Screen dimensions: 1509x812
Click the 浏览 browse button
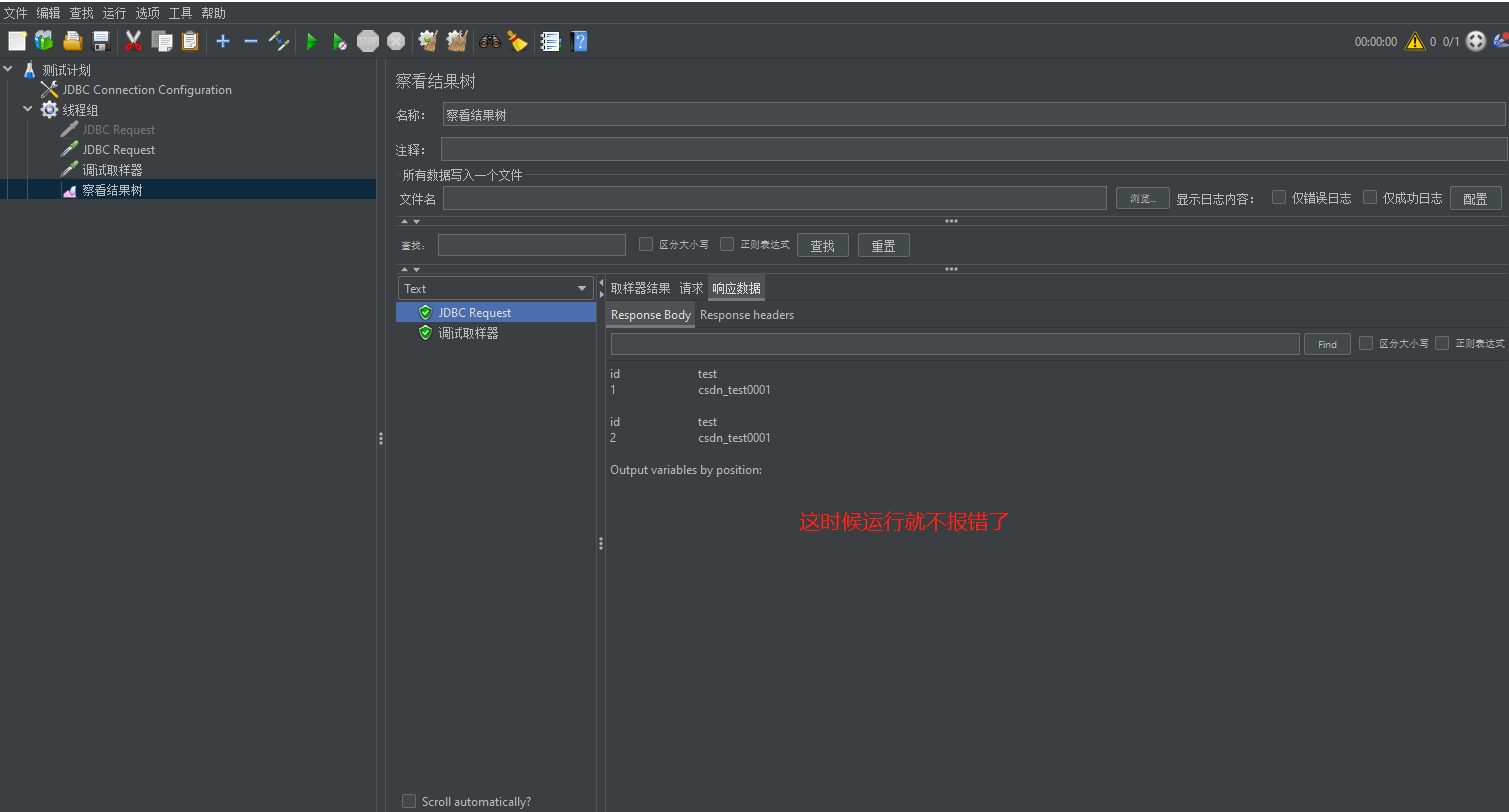point(1143,198)
